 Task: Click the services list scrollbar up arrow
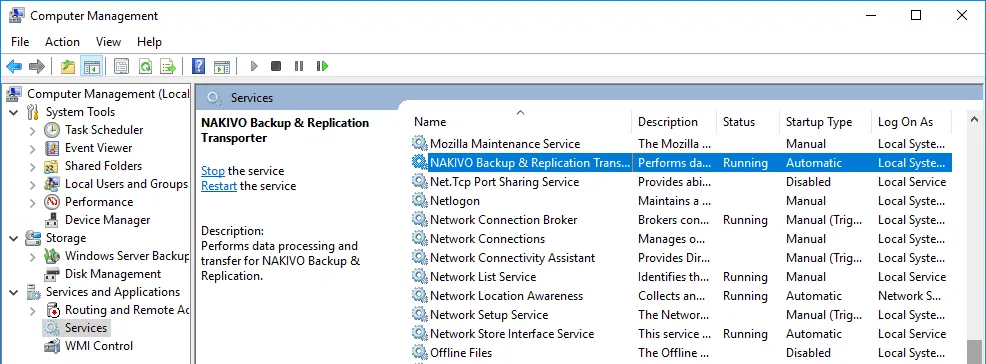point(975,119)
